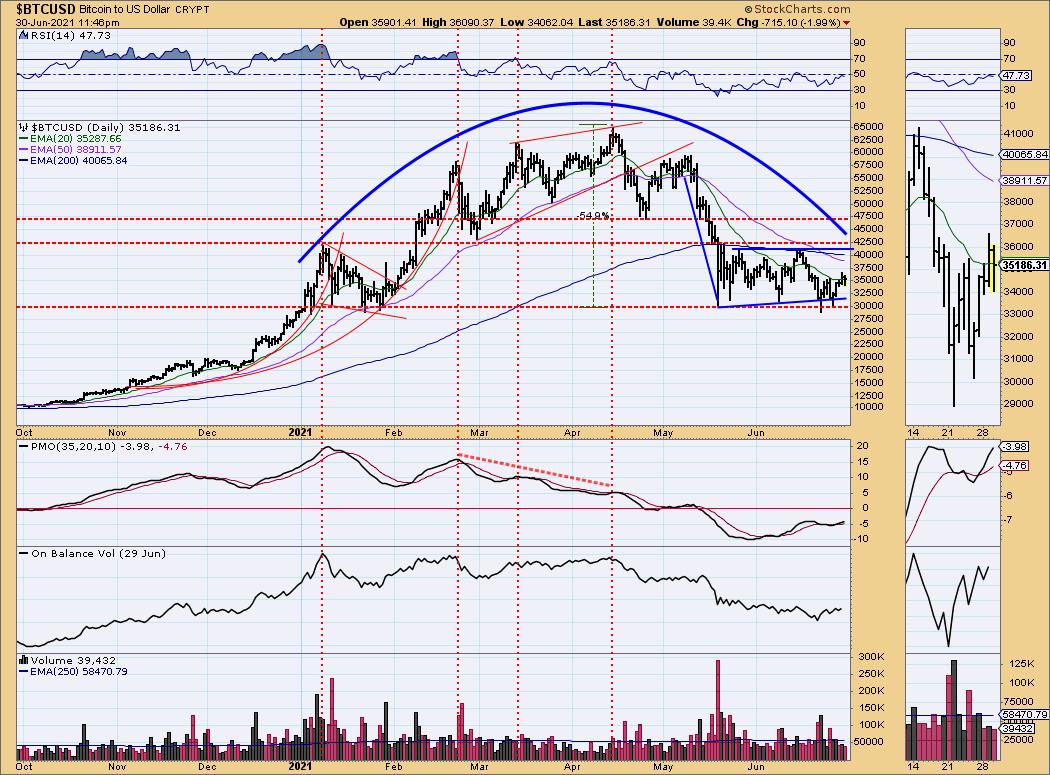Screen dimensions: 1050x775
Task: Click the Low 34062.04 value
Action: tap(536, 22)
